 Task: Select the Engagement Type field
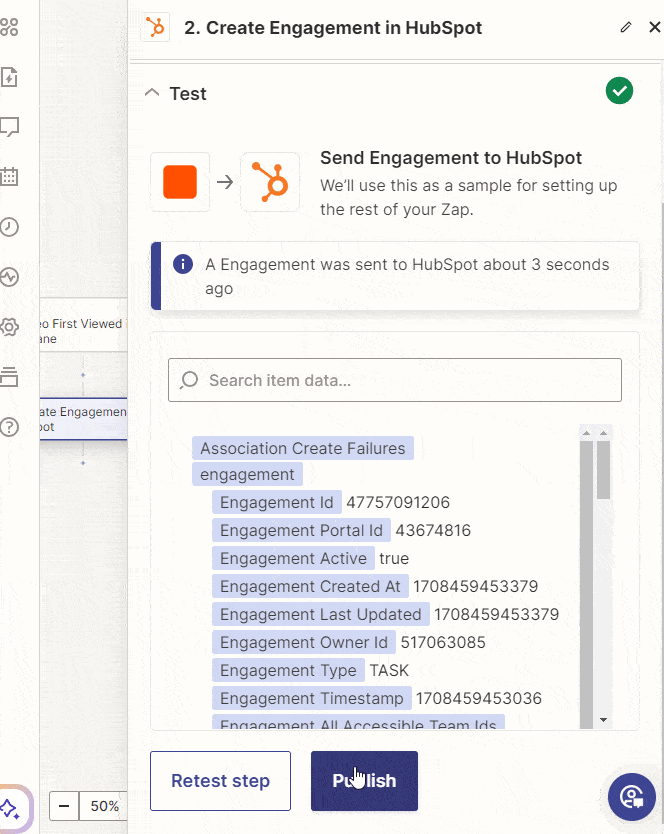tap(288, 670)
